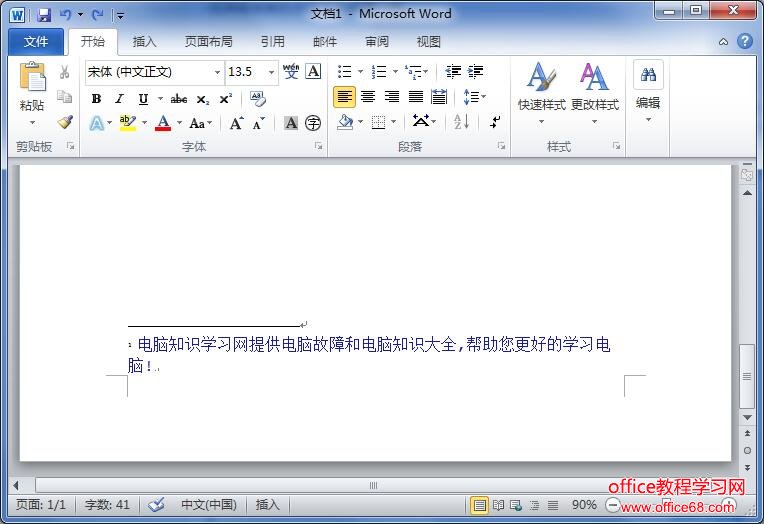The height and width of the screenshot is (524, 764).
Task: Toggle subscript formatting
Action: (x=203, y=99)
